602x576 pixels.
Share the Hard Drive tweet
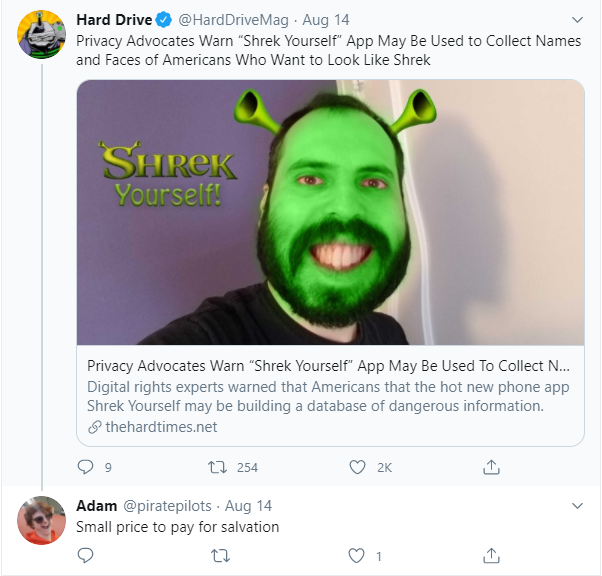point(491,467)
